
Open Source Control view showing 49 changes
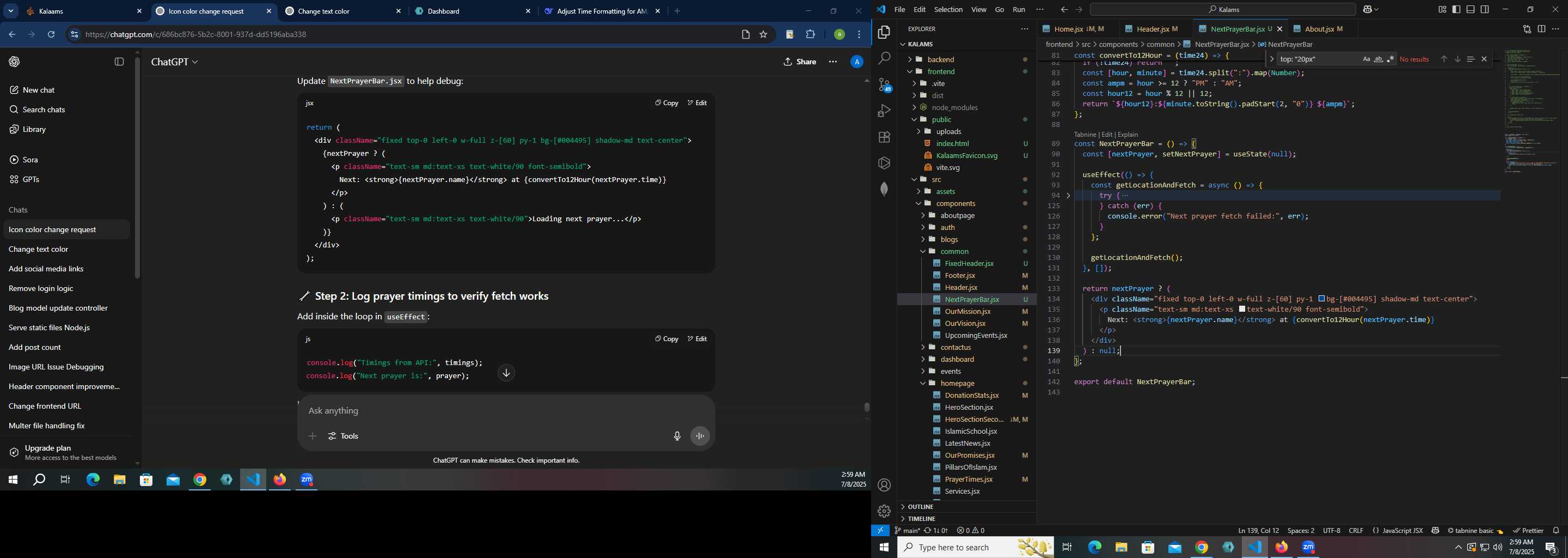884,84
